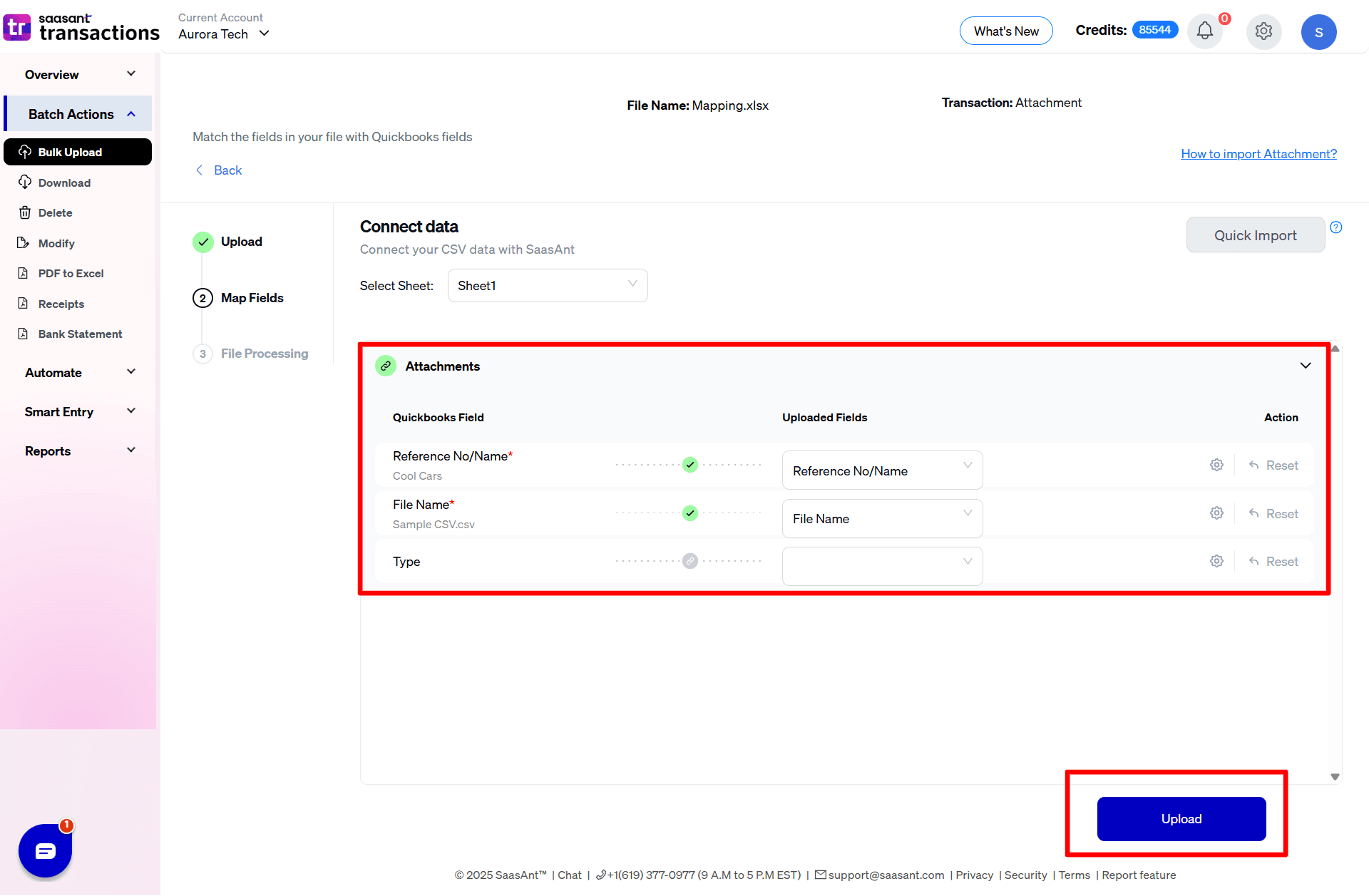Open settings gear for Reference No/Name row

1216,465
